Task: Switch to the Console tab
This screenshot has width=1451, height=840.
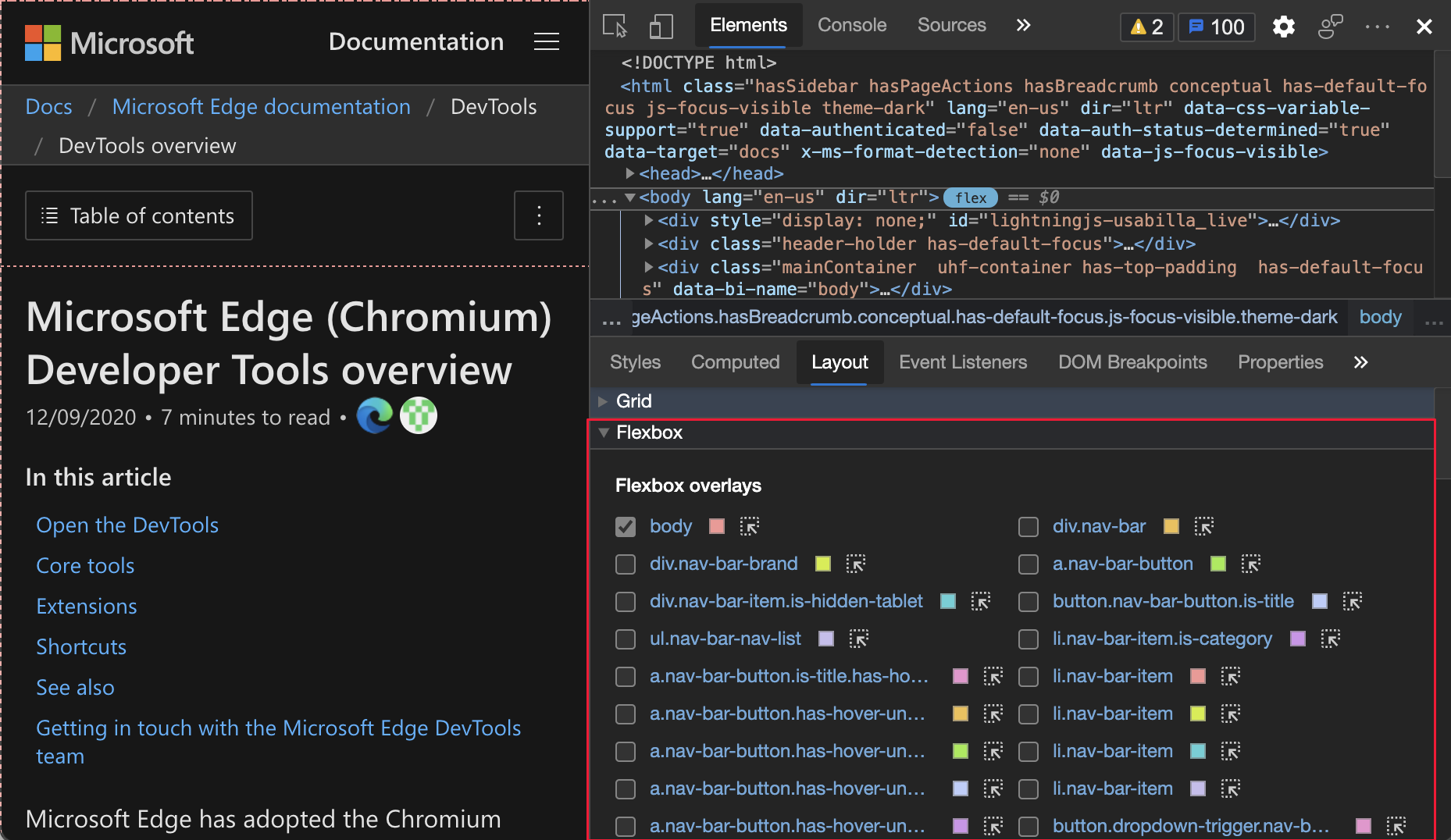Action: point(851,25)
